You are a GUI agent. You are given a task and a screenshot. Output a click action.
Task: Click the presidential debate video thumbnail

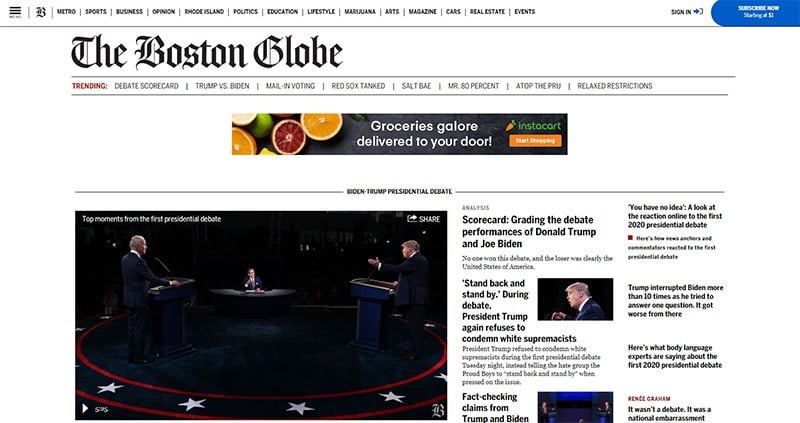point(261,315)
